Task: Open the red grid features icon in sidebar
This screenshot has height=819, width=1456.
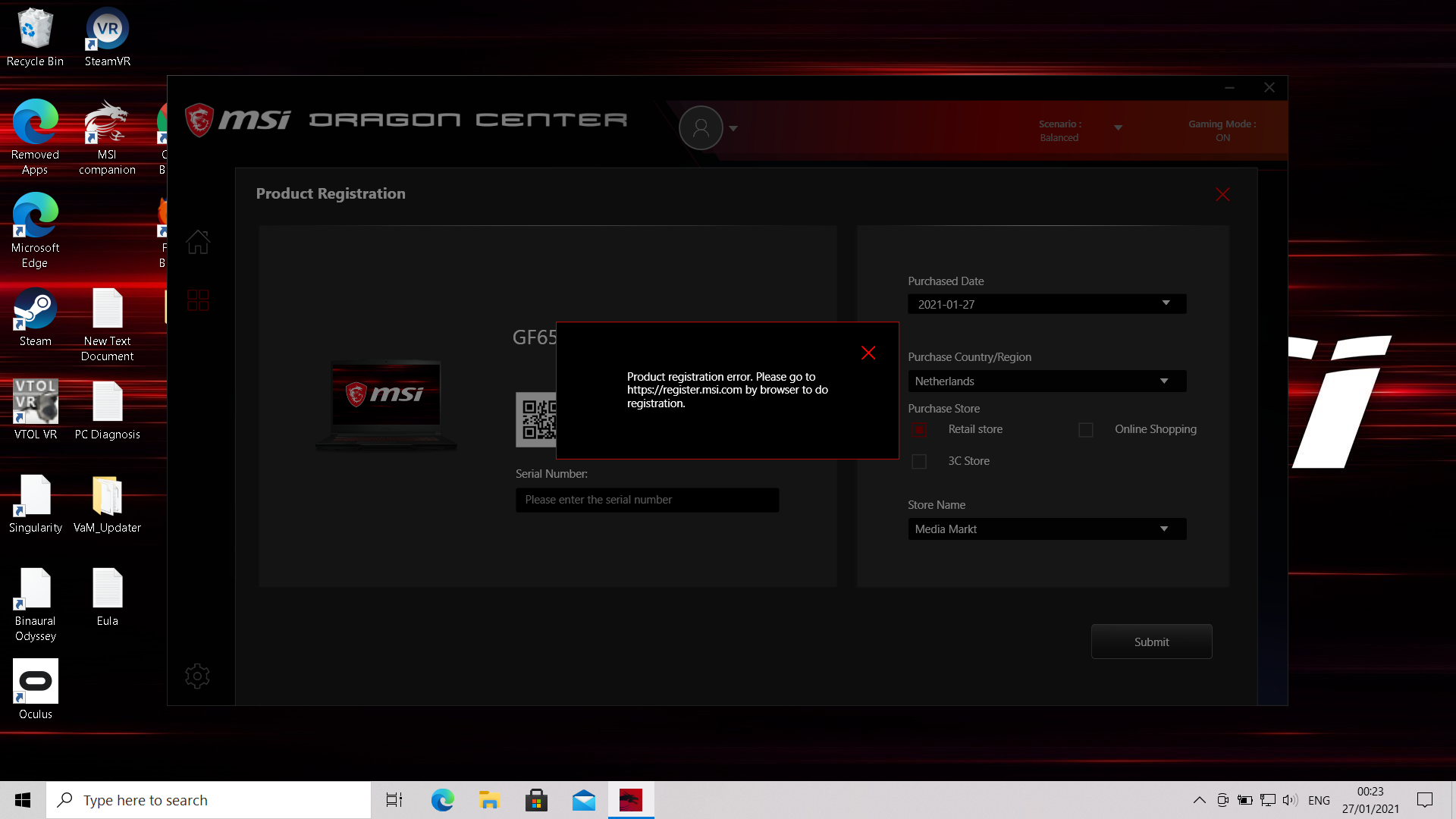Action: (x=198, y=300)
